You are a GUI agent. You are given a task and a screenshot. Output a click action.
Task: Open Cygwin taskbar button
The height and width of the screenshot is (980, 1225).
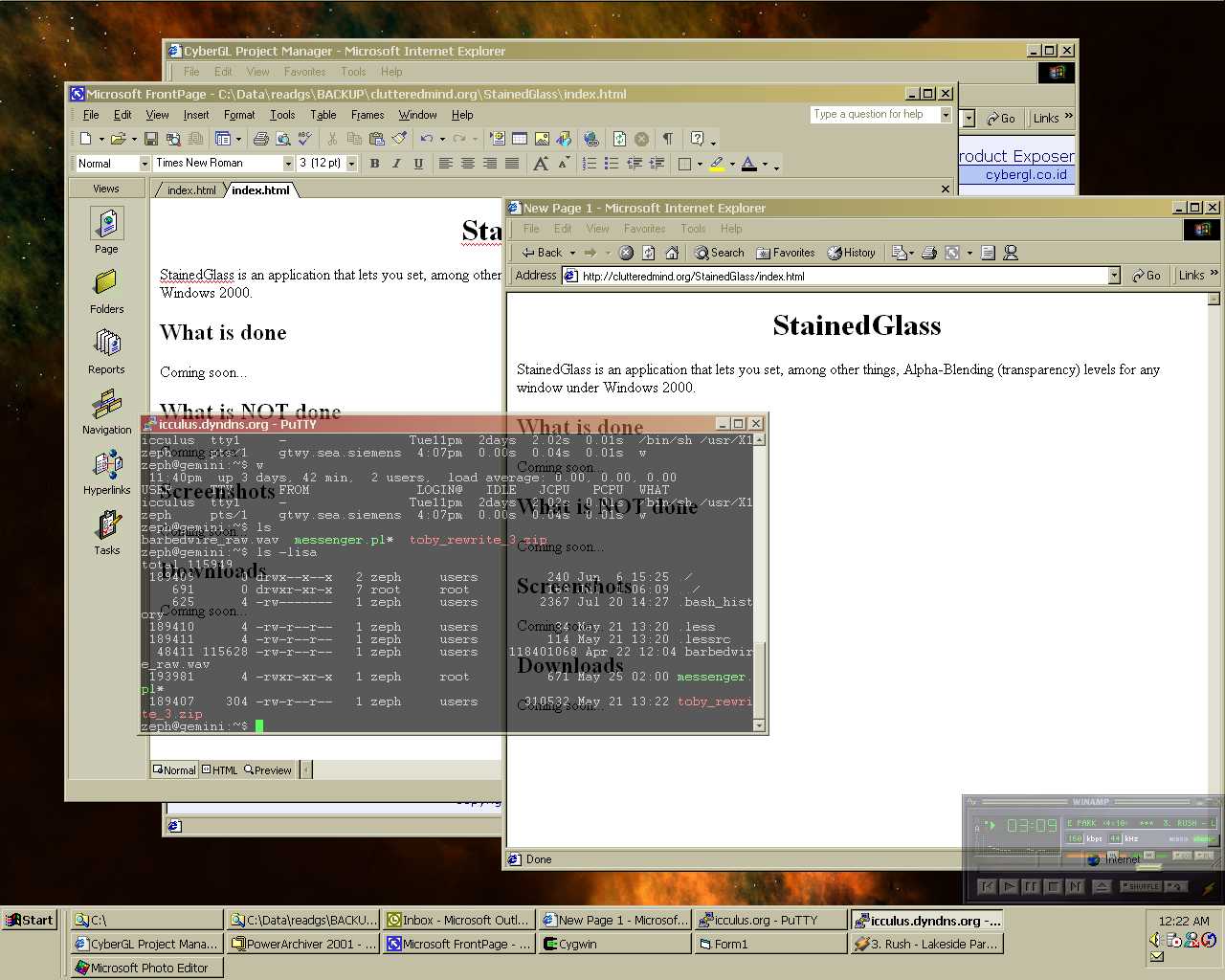(x=613, y=944)
